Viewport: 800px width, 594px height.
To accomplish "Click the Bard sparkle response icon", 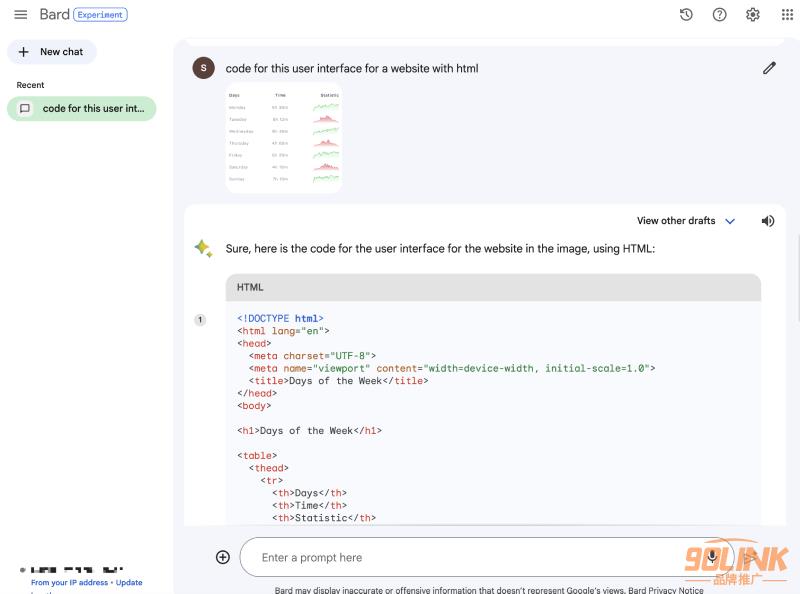I will pos(203,248).
